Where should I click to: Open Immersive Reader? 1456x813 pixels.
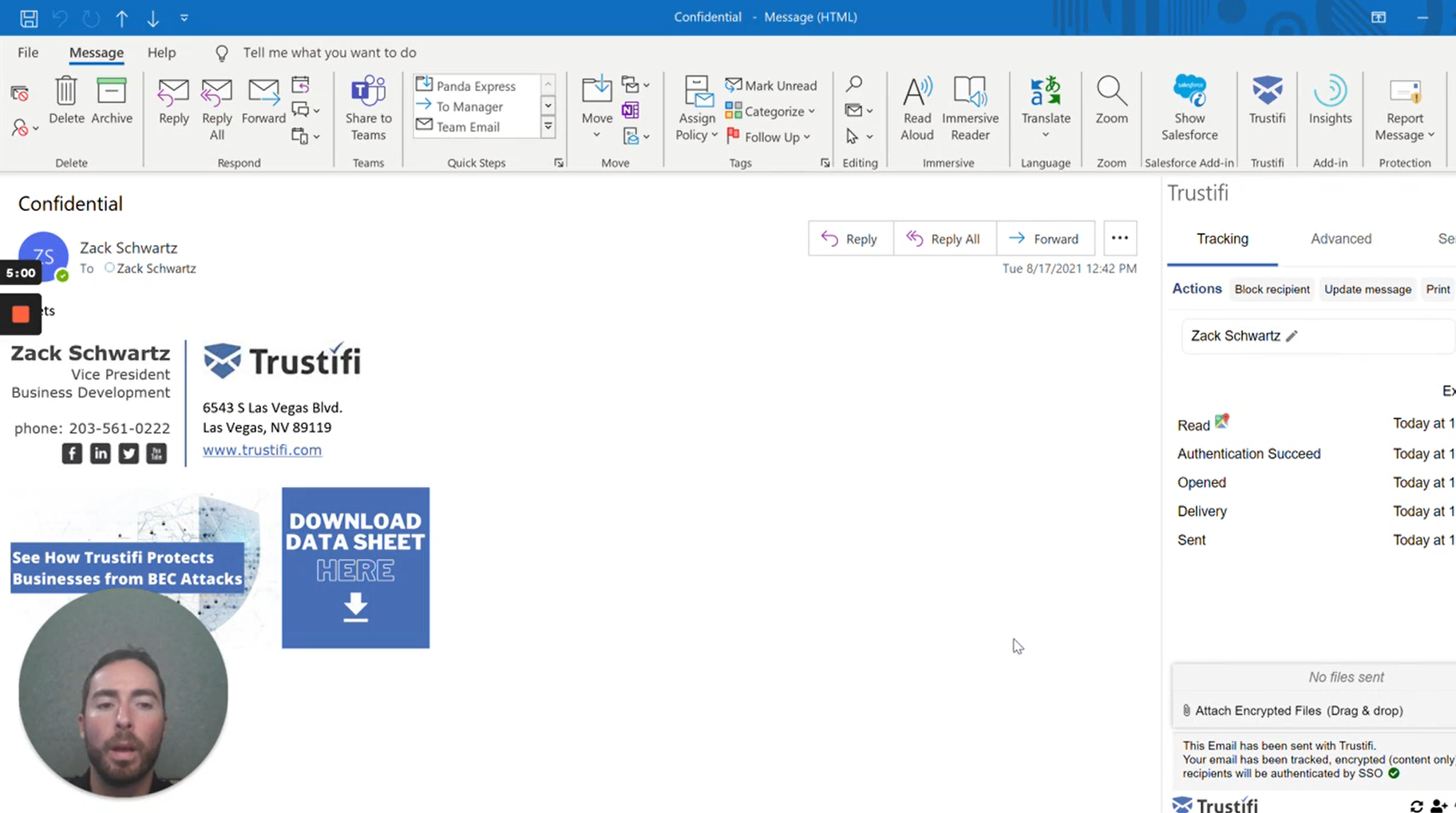tap(969, 106)
